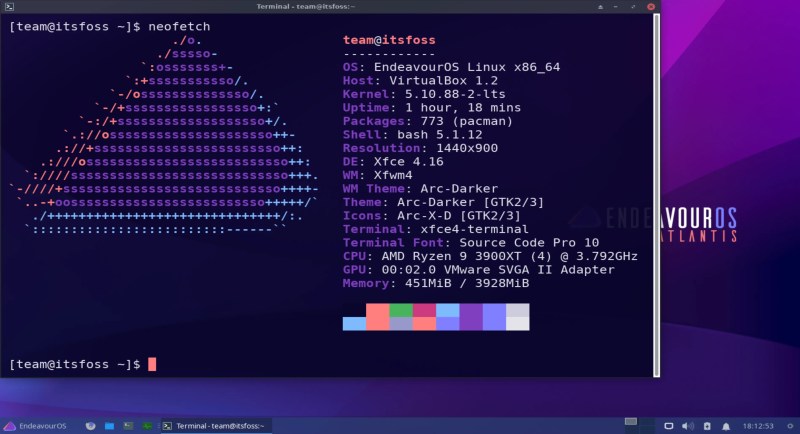Viewport: 800px width, 434px height.
Task: Switch to the second workspace in pager
Action: [x=645, y=425]
